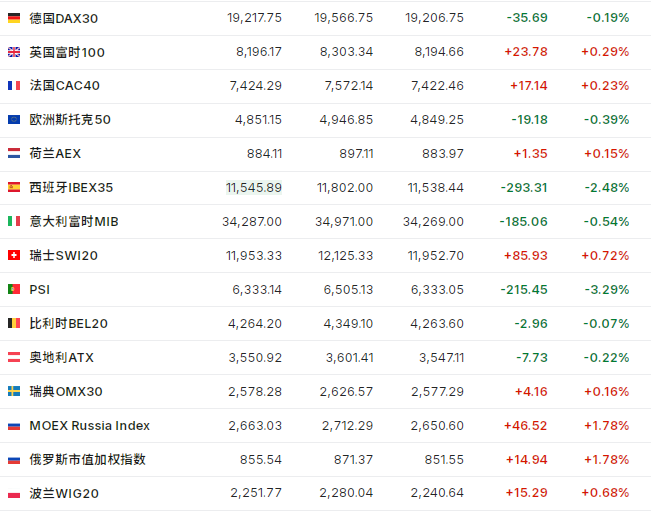
Task: Click the 8,303.34 high value for 英国富时100
Action: (x=343, y=52)
